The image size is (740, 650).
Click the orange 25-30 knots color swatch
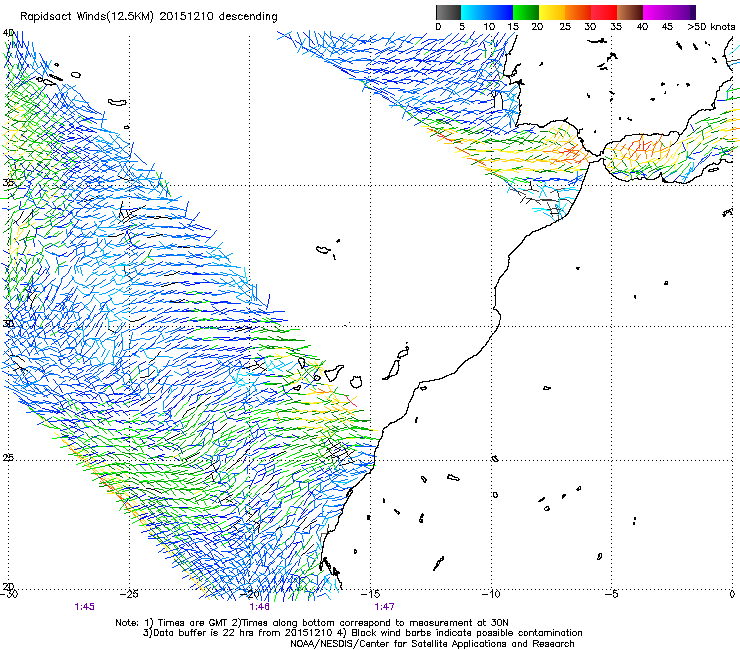[578, 12]
